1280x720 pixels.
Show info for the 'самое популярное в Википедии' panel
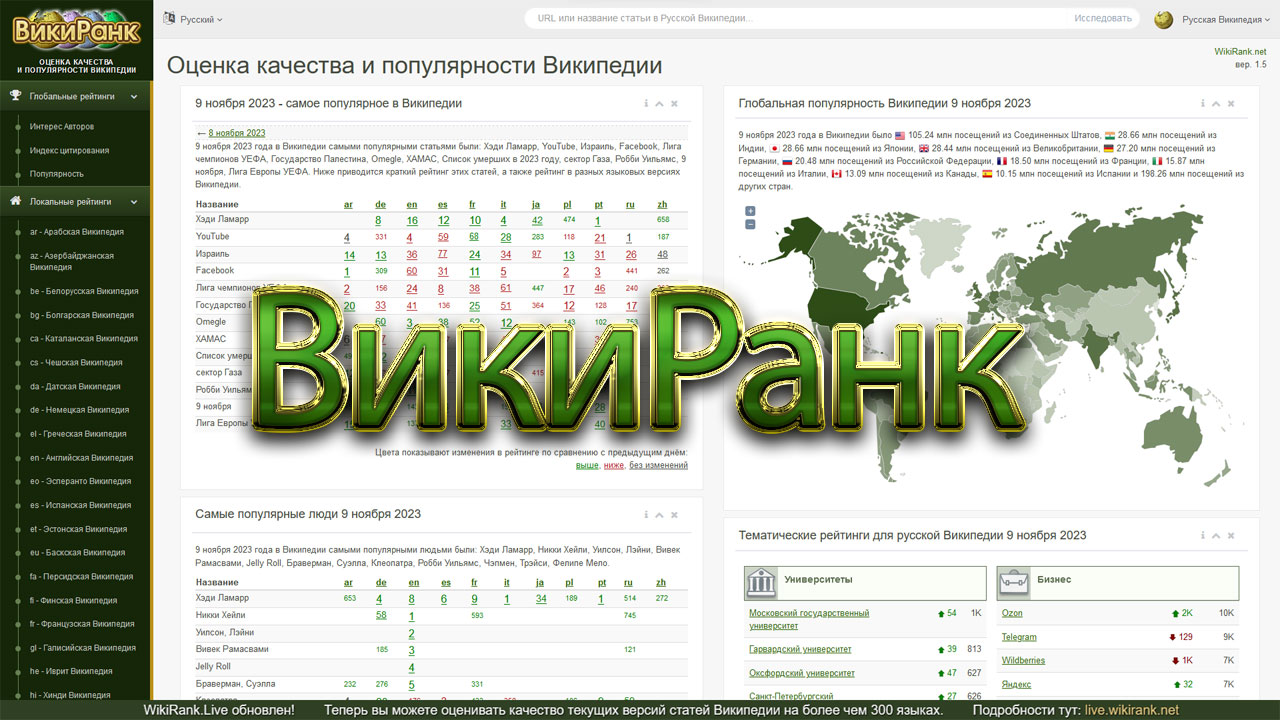[646, 103]
